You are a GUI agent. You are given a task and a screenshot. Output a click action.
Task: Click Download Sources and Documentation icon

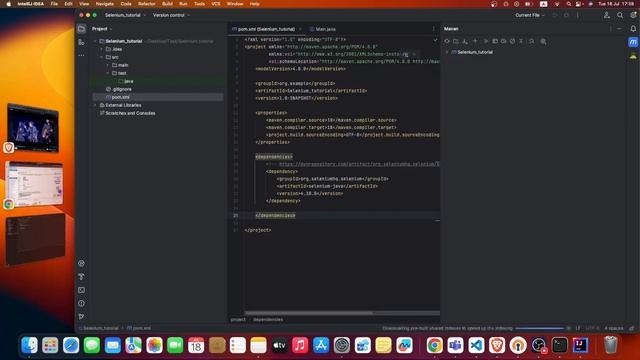[465, 41]
